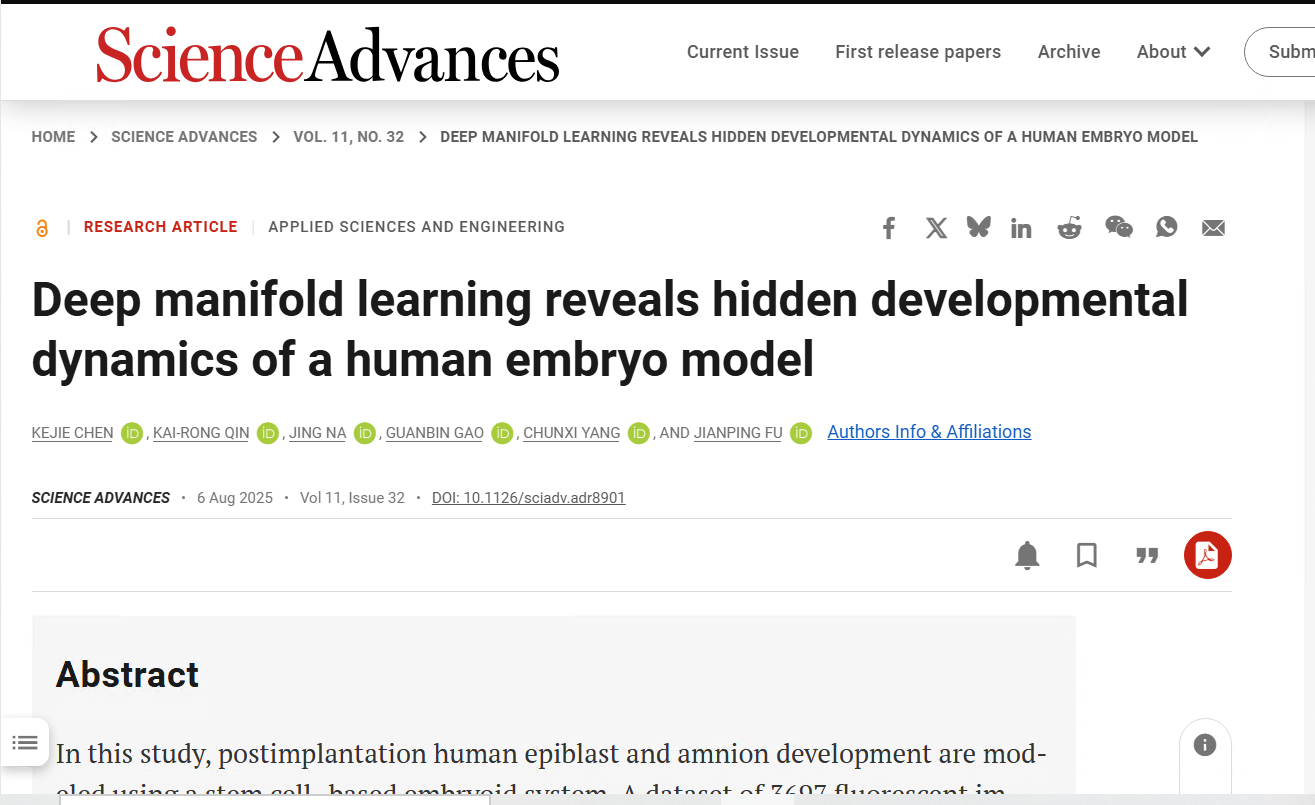Go to First release papers
This screenshot has width=1315, height=805.
coord(917,52)
